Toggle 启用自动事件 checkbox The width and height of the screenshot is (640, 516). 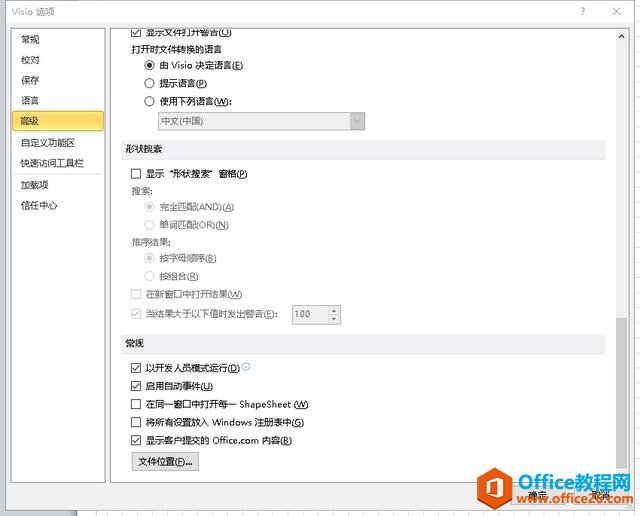coord(136,386)
